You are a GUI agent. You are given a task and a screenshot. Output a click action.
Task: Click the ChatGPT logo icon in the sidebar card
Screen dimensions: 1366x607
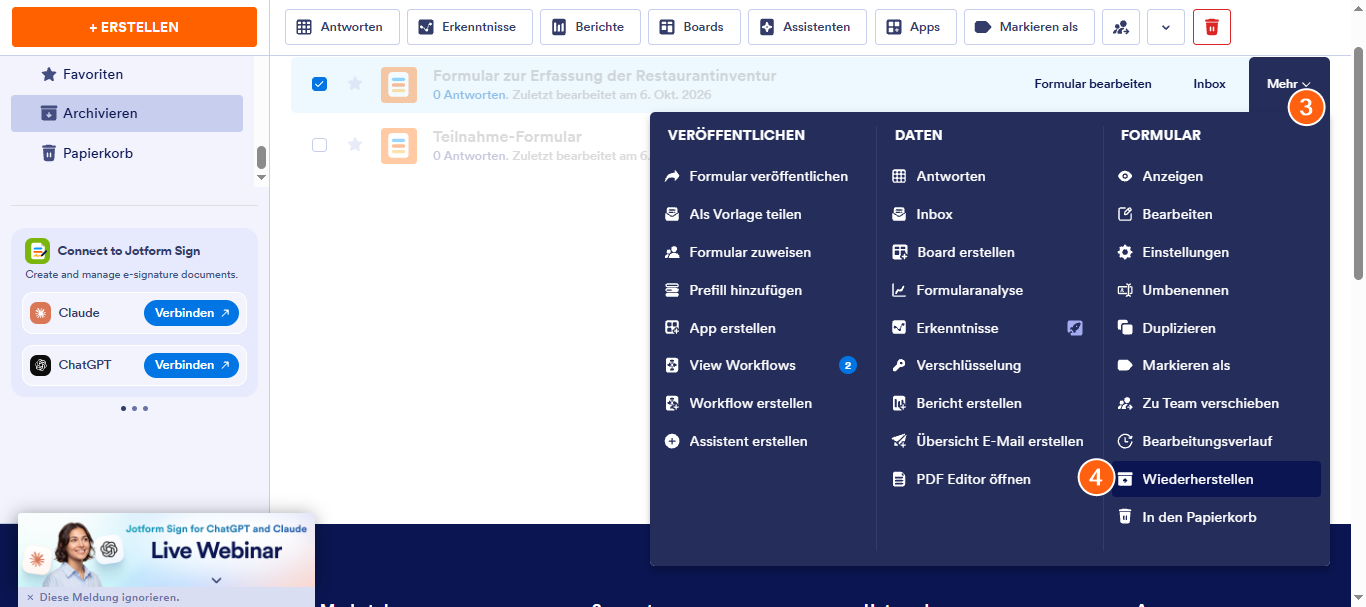pyautogui.click(x=41, y=365)
